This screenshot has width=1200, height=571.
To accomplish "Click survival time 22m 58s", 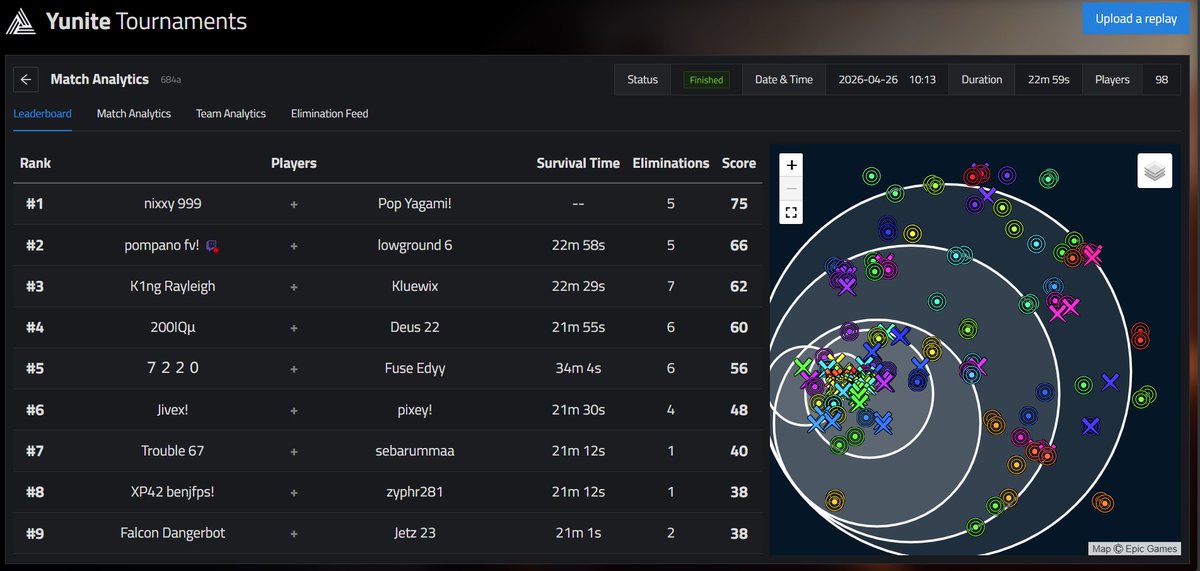I will (x=578, y=246).
